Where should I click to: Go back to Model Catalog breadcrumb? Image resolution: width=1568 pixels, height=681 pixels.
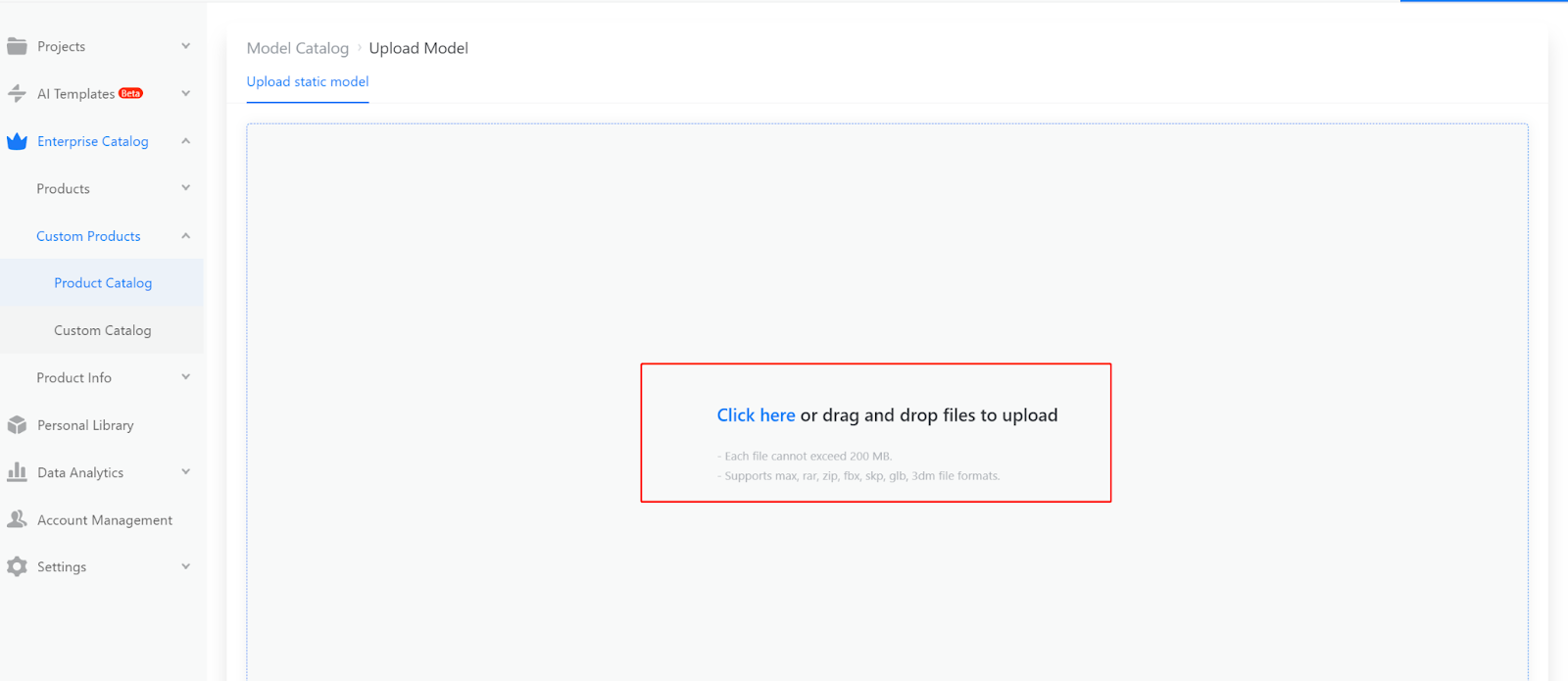[298, 48]
